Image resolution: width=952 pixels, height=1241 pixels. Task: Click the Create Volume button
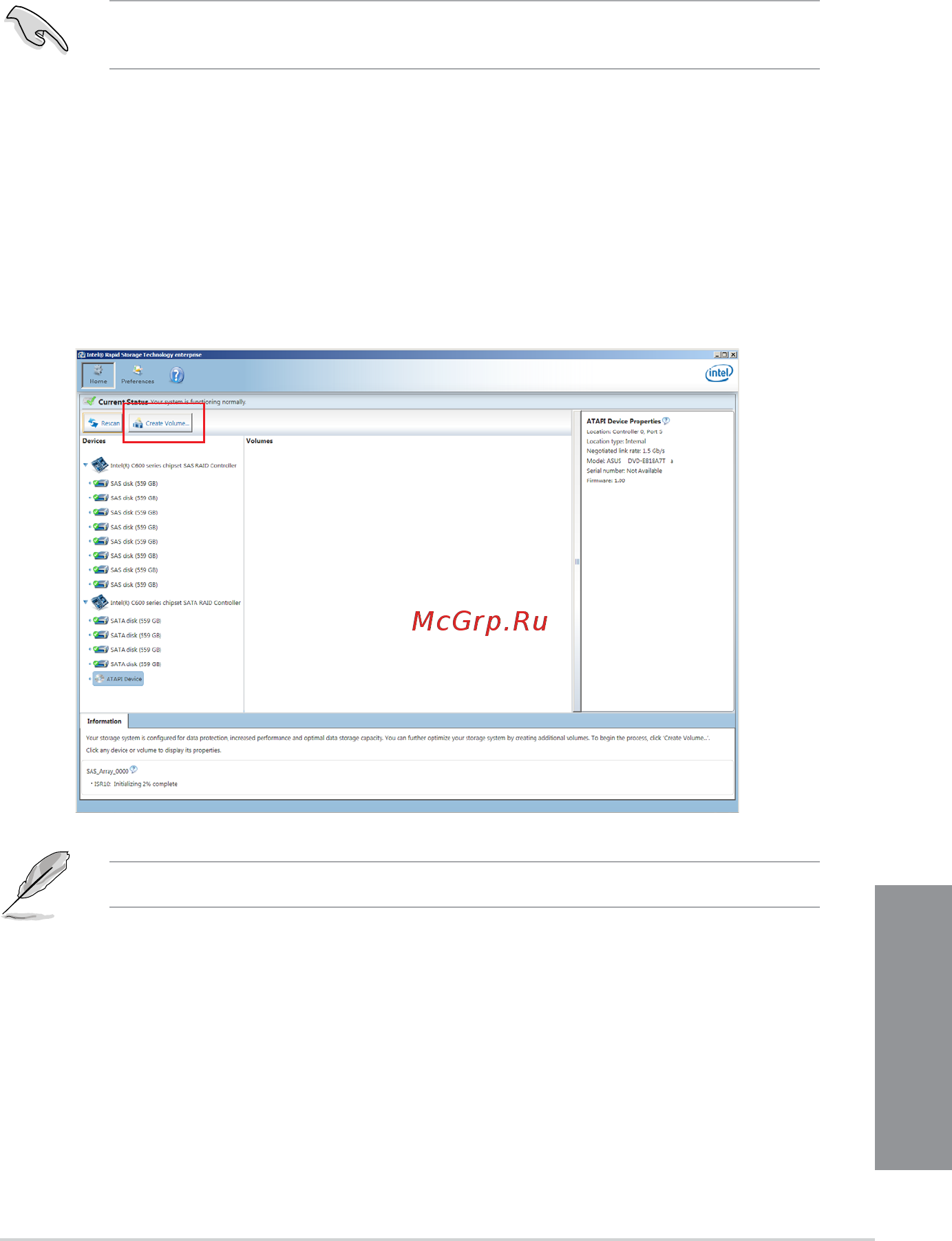[160, 423]
